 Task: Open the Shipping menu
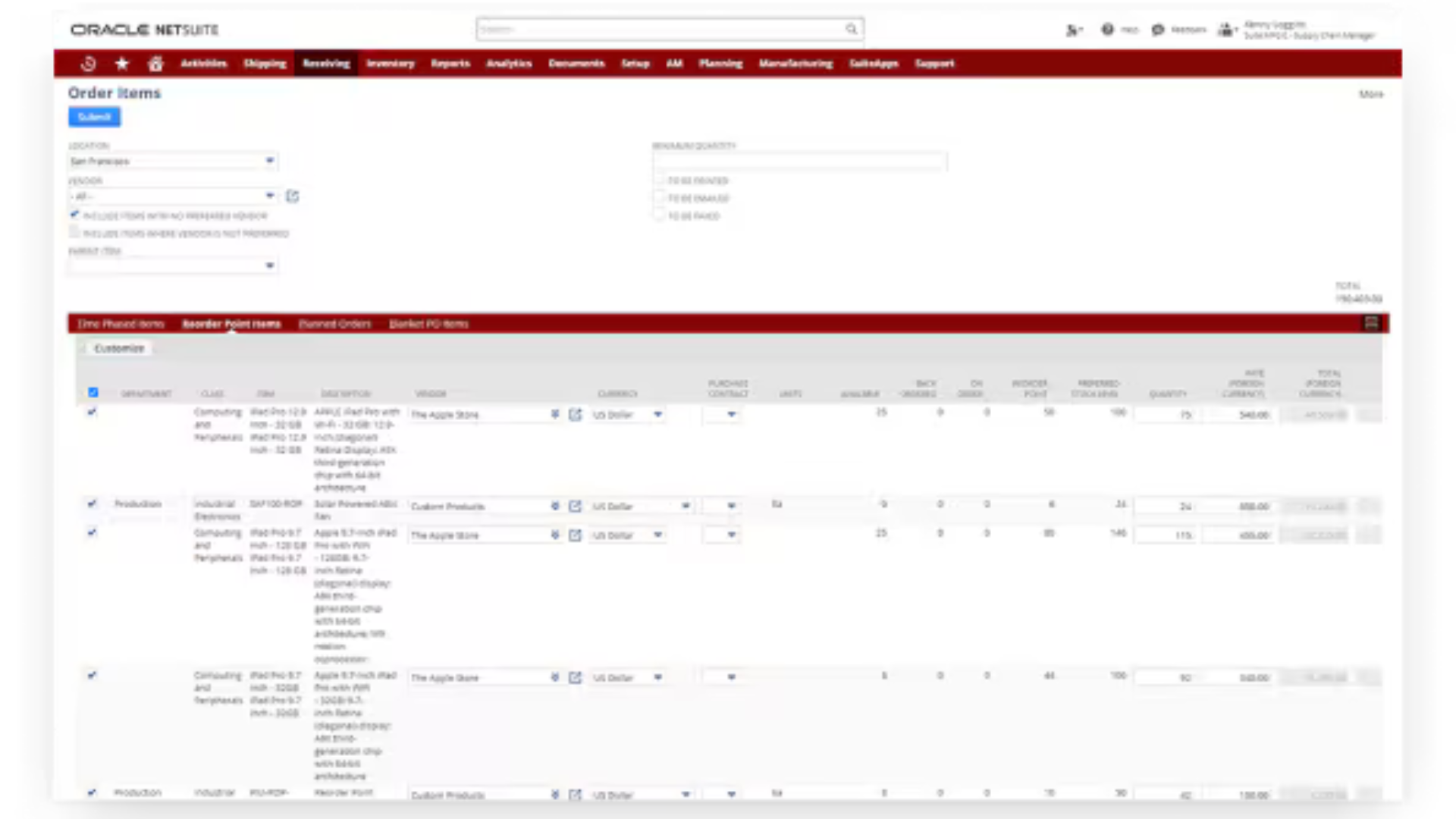[265, 64]
